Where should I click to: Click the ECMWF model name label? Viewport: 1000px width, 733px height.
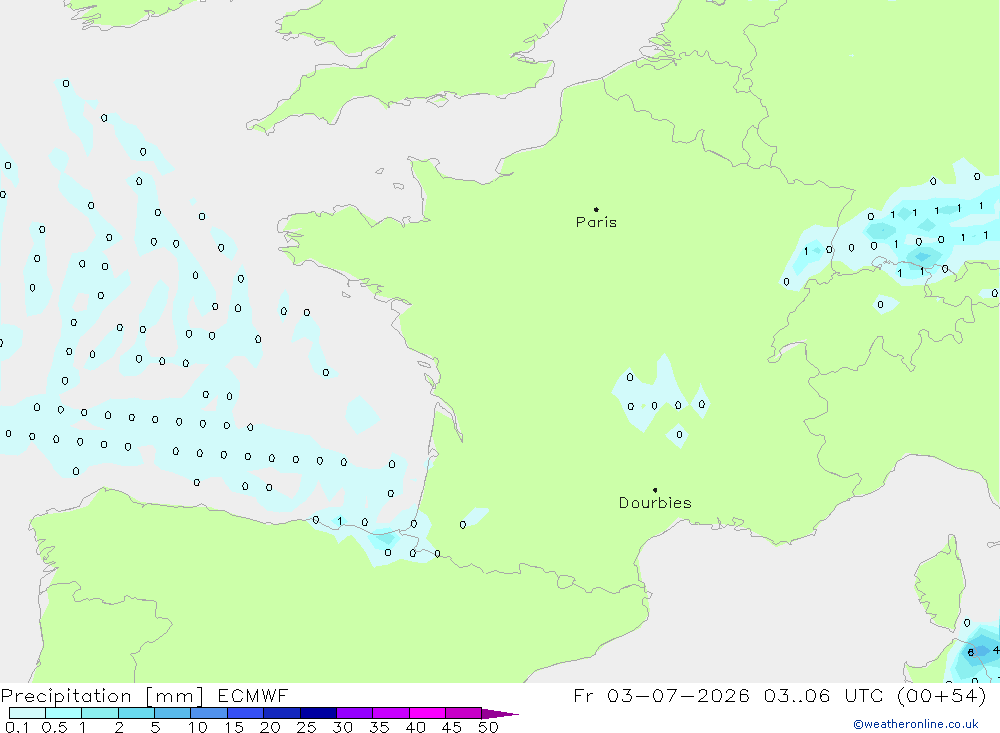(x=253, y=696)
